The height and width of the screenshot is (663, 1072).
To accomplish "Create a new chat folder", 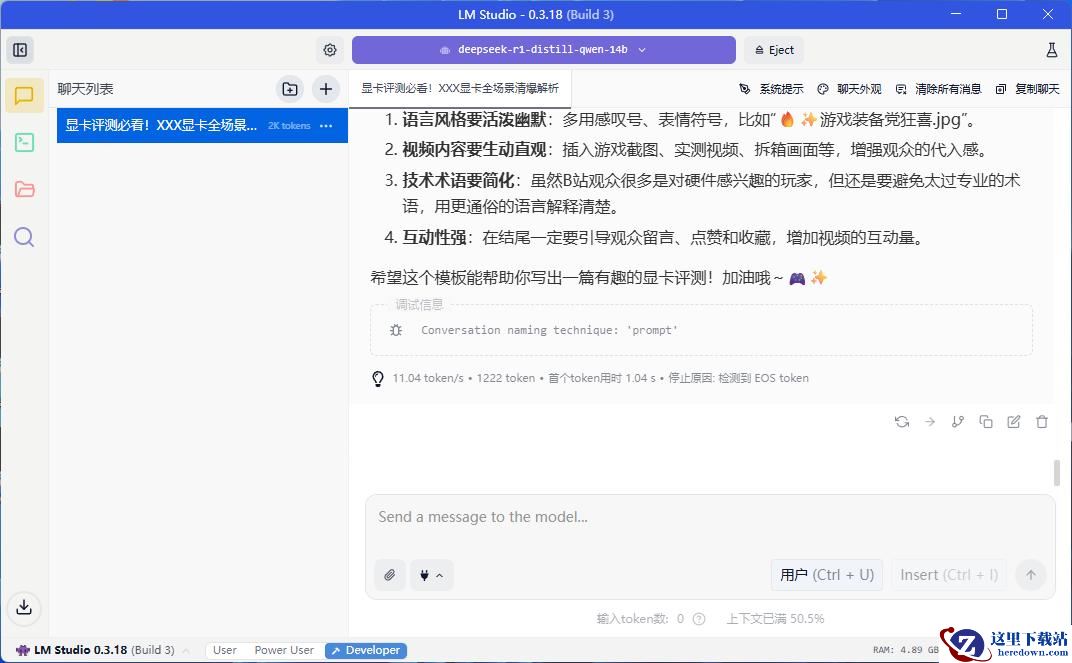I will pyautogui.click(x=290, y=89).
